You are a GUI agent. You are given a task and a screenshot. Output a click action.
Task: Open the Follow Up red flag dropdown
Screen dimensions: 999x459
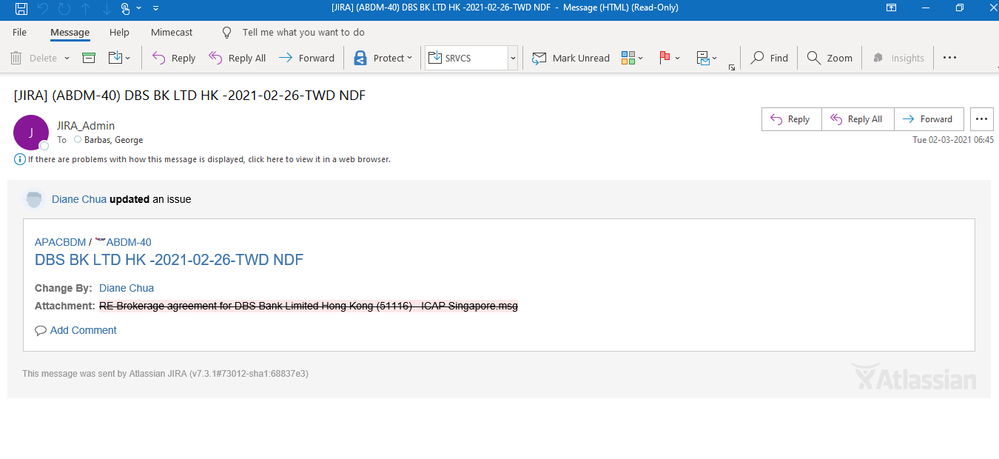[669, 58]
